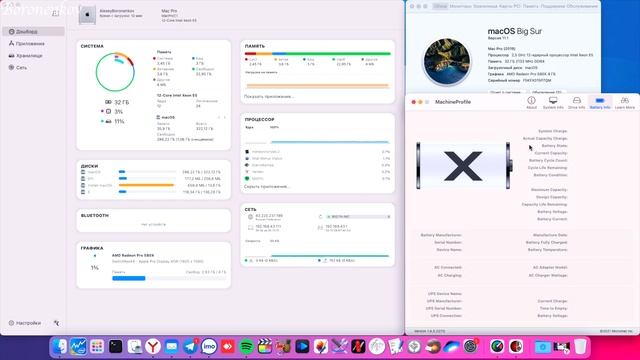
Task: Click the orange install disk usage bar
Action: (x=147, y=185)
